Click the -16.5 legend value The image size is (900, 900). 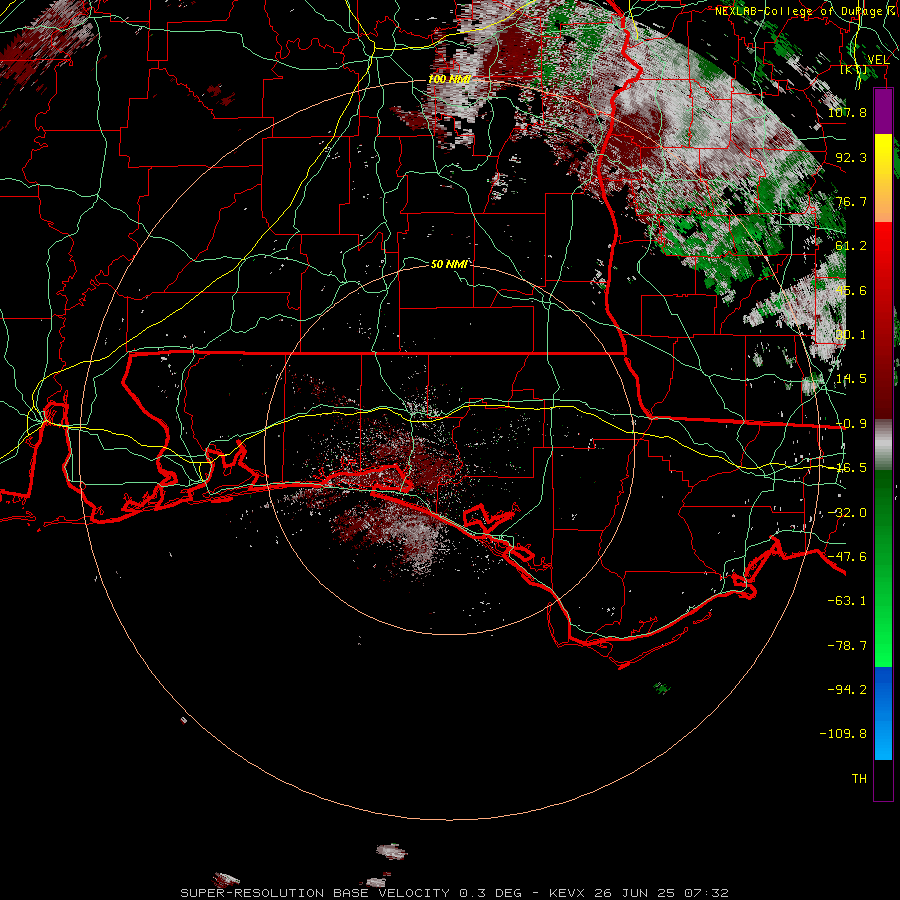(x=851, y=468)
